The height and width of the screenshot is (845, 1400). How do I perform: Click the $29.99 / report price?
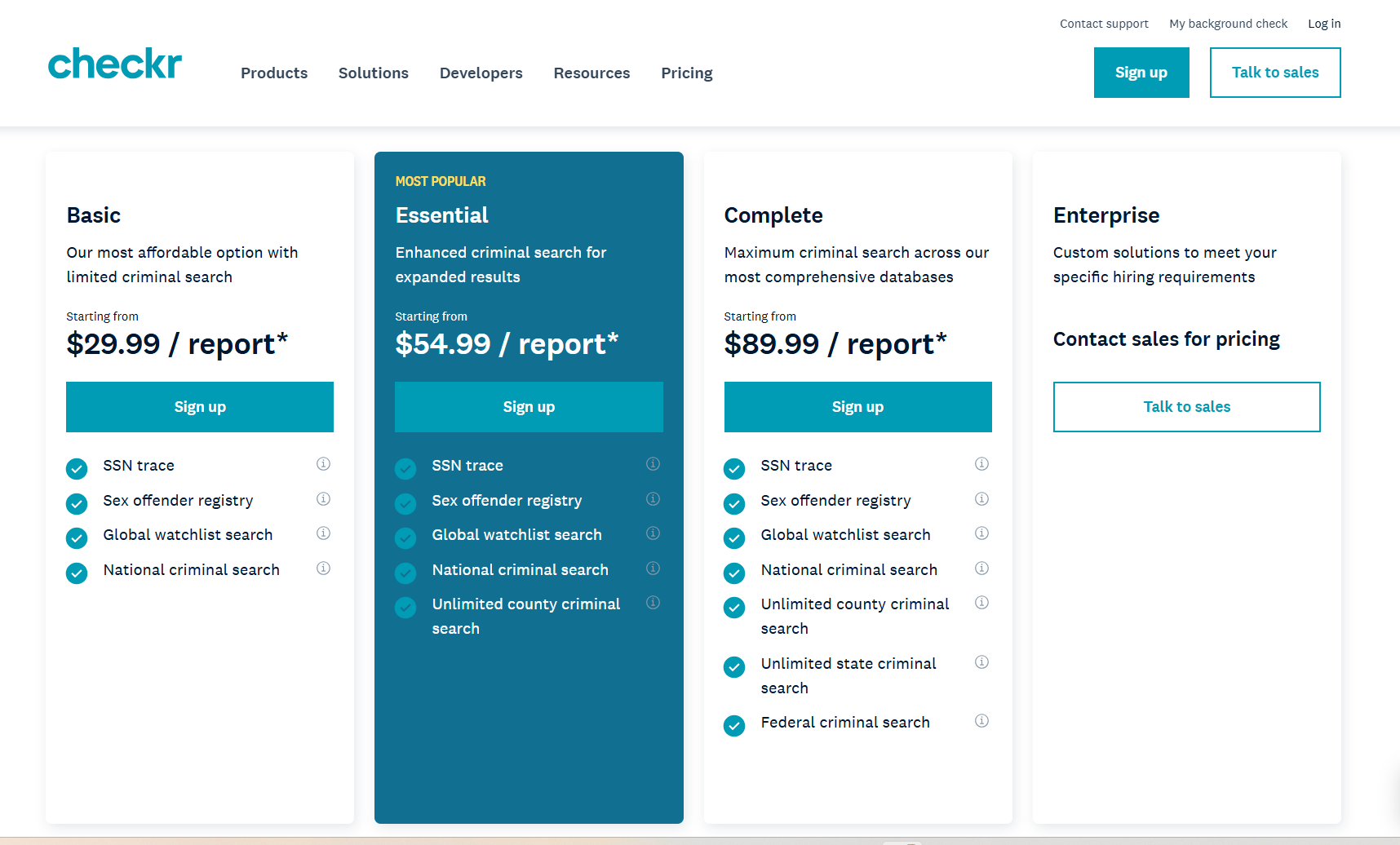pyautogui.click(x=177, y=344)
